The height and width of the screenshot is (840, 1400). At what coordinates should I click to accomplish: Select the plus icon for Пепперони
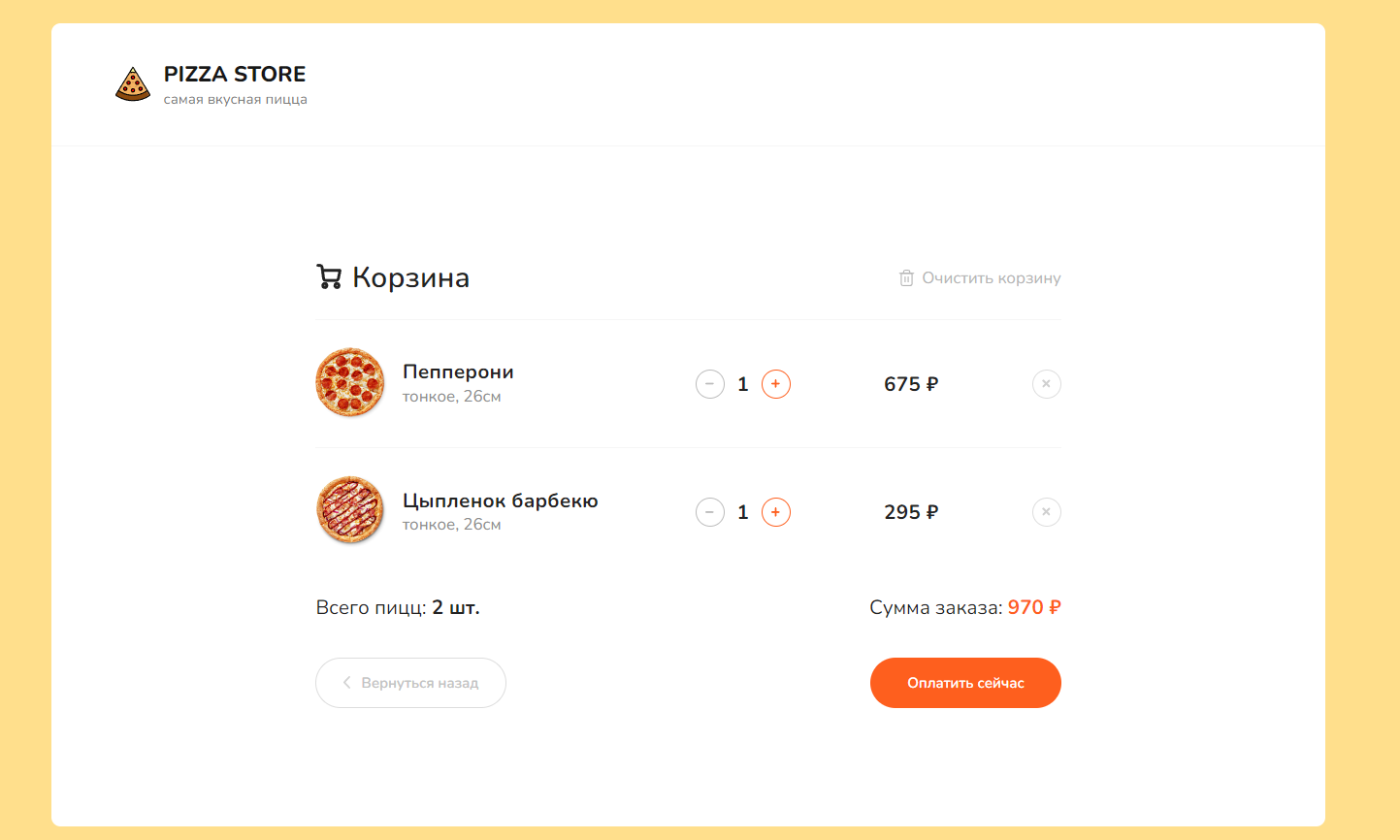coord(775,384)
